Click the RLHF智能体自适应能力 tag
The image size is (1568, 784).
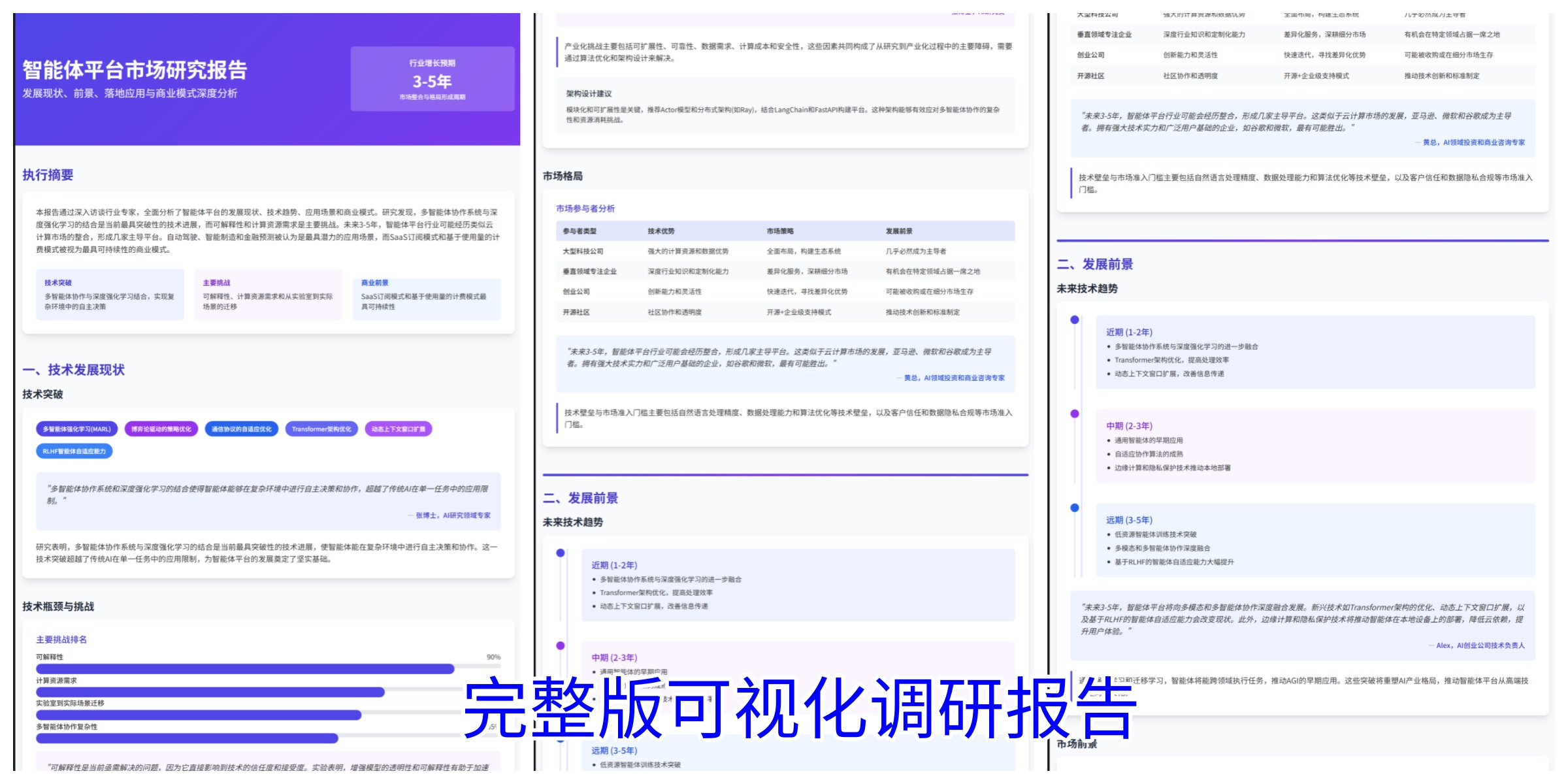[74, 451]
